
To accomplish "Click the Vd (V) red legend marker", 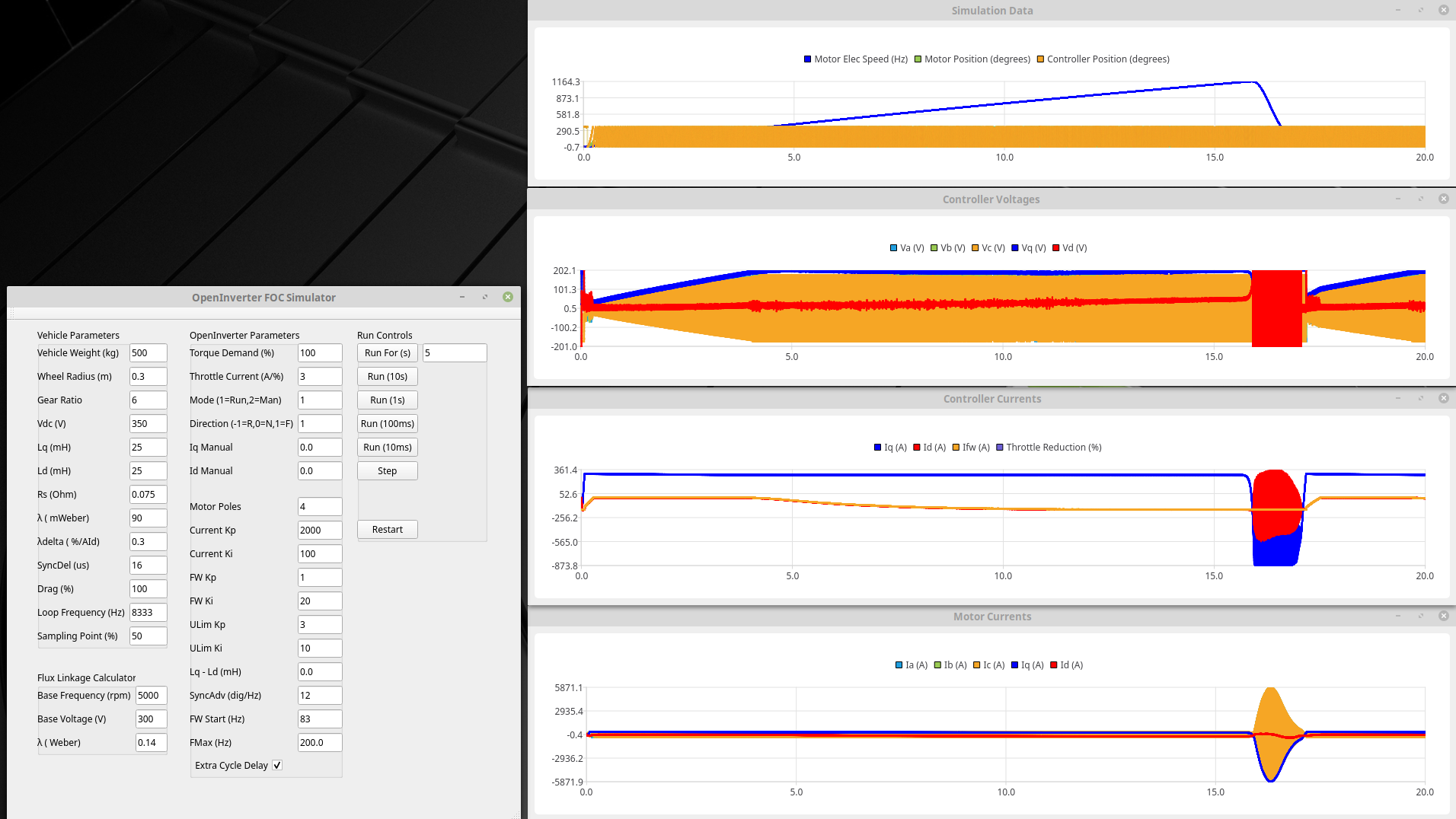I will [1055, 248].
